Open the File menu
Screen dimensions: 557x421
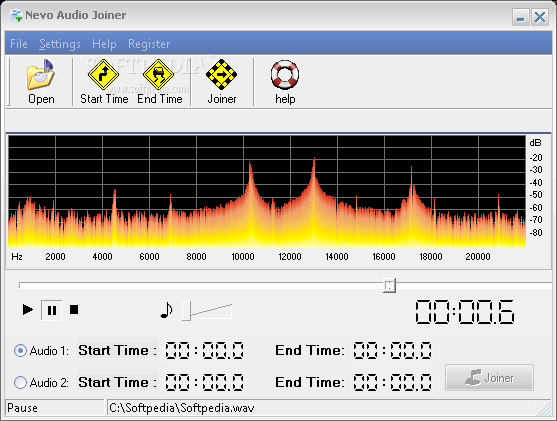[x=18, y=44]
